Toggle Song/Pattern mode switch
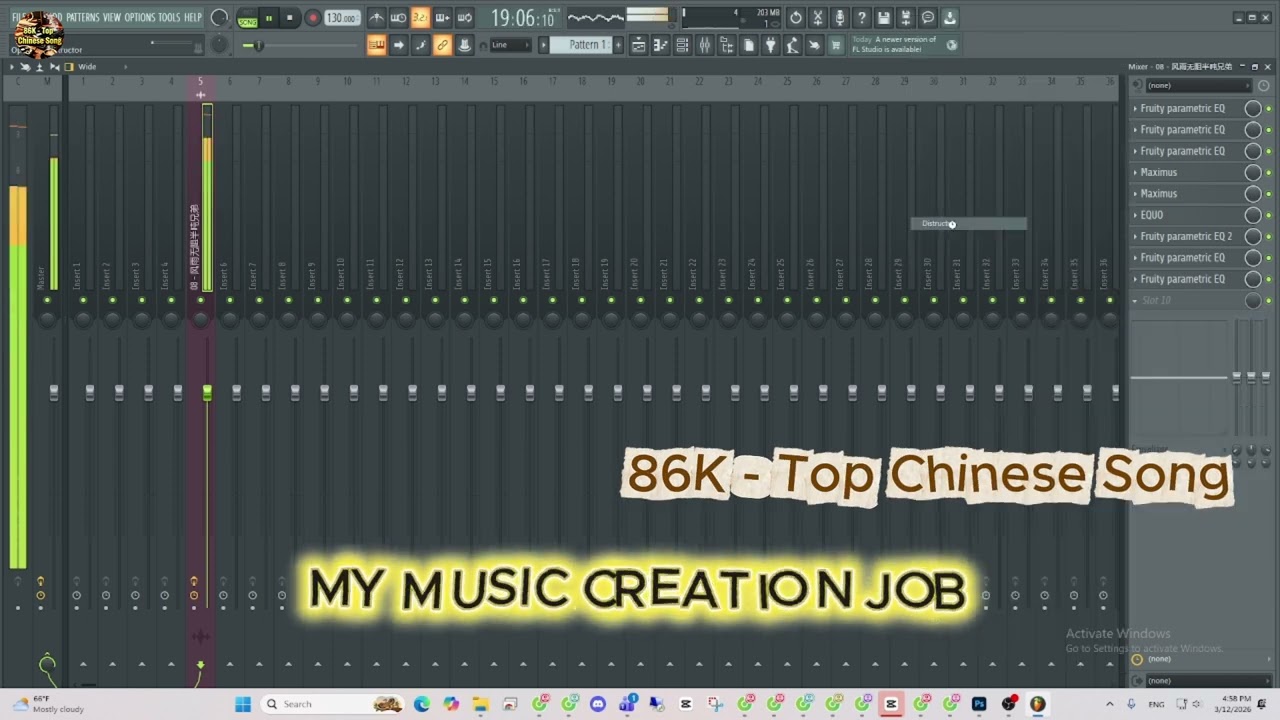Viewport: 1280px width, 720px height. click(x=247, y=18)
